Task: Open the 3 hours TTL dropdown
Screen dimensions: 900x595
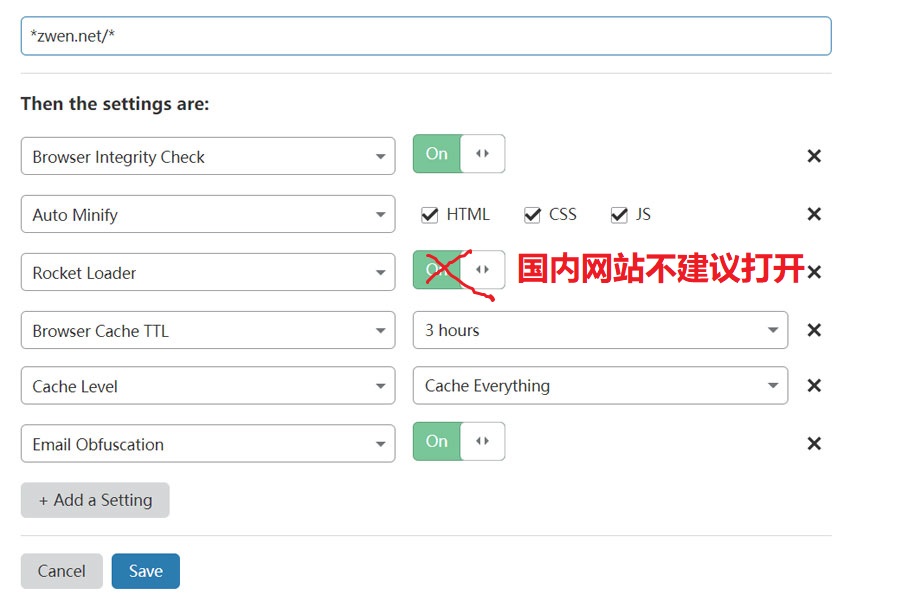Action: click(x=600, y=330)
